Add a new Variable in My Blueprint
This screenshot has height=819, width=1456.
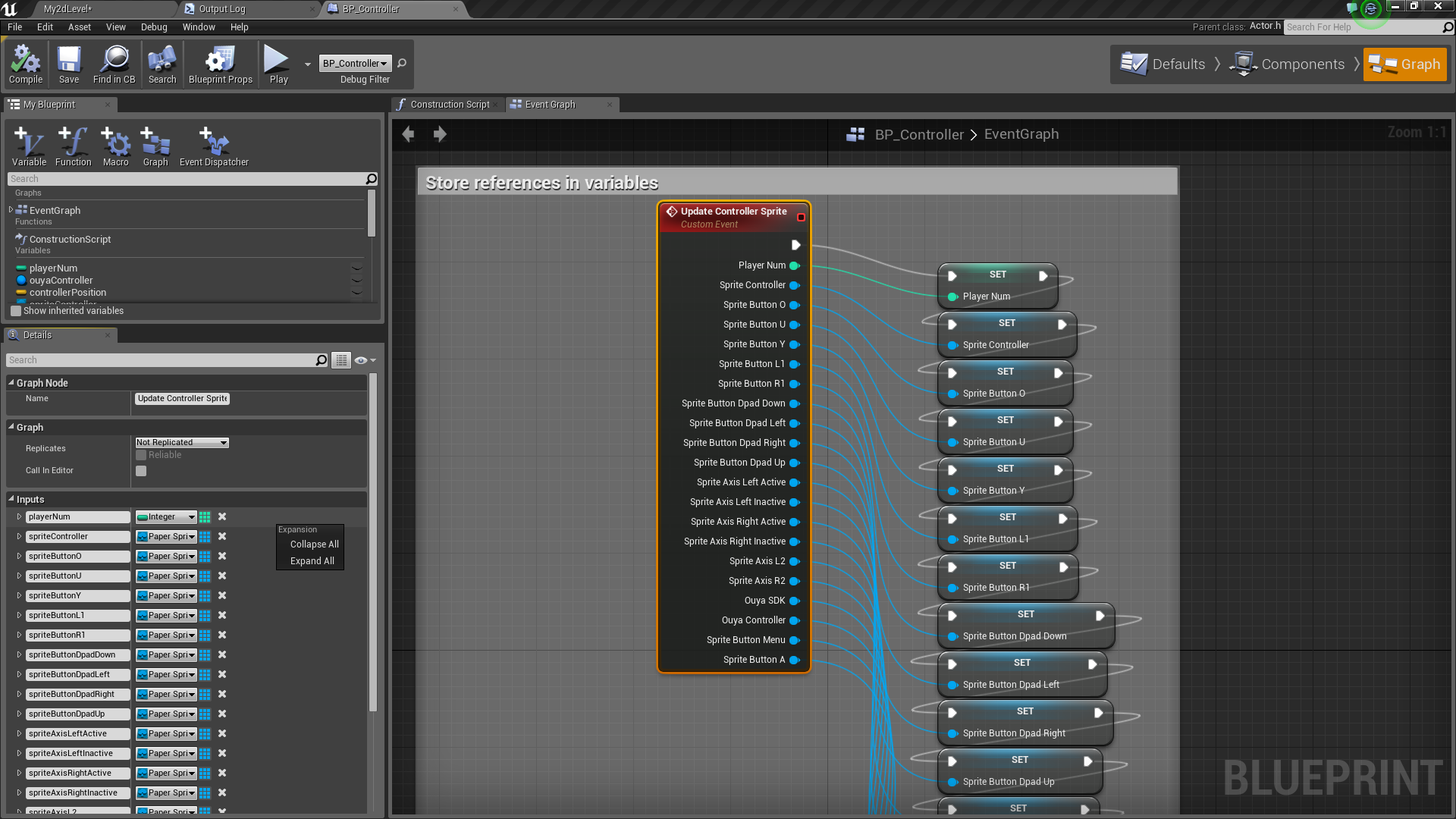coord(29,146)
